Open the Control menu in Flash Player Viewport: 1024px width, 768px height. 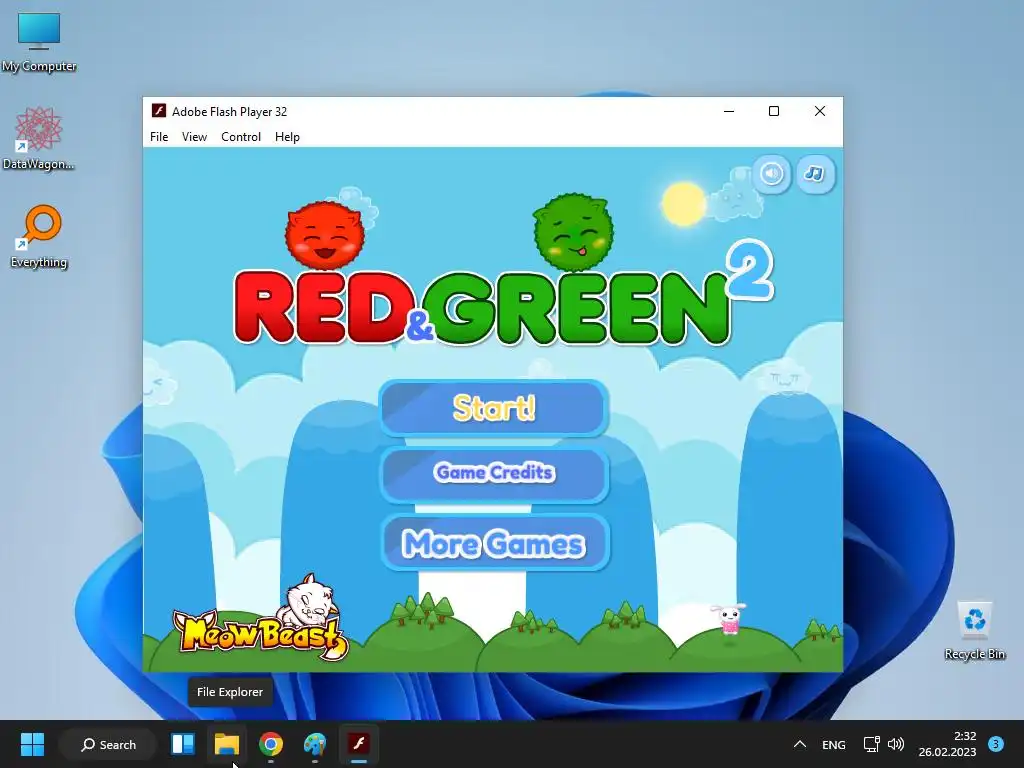[x=241, y=136]
